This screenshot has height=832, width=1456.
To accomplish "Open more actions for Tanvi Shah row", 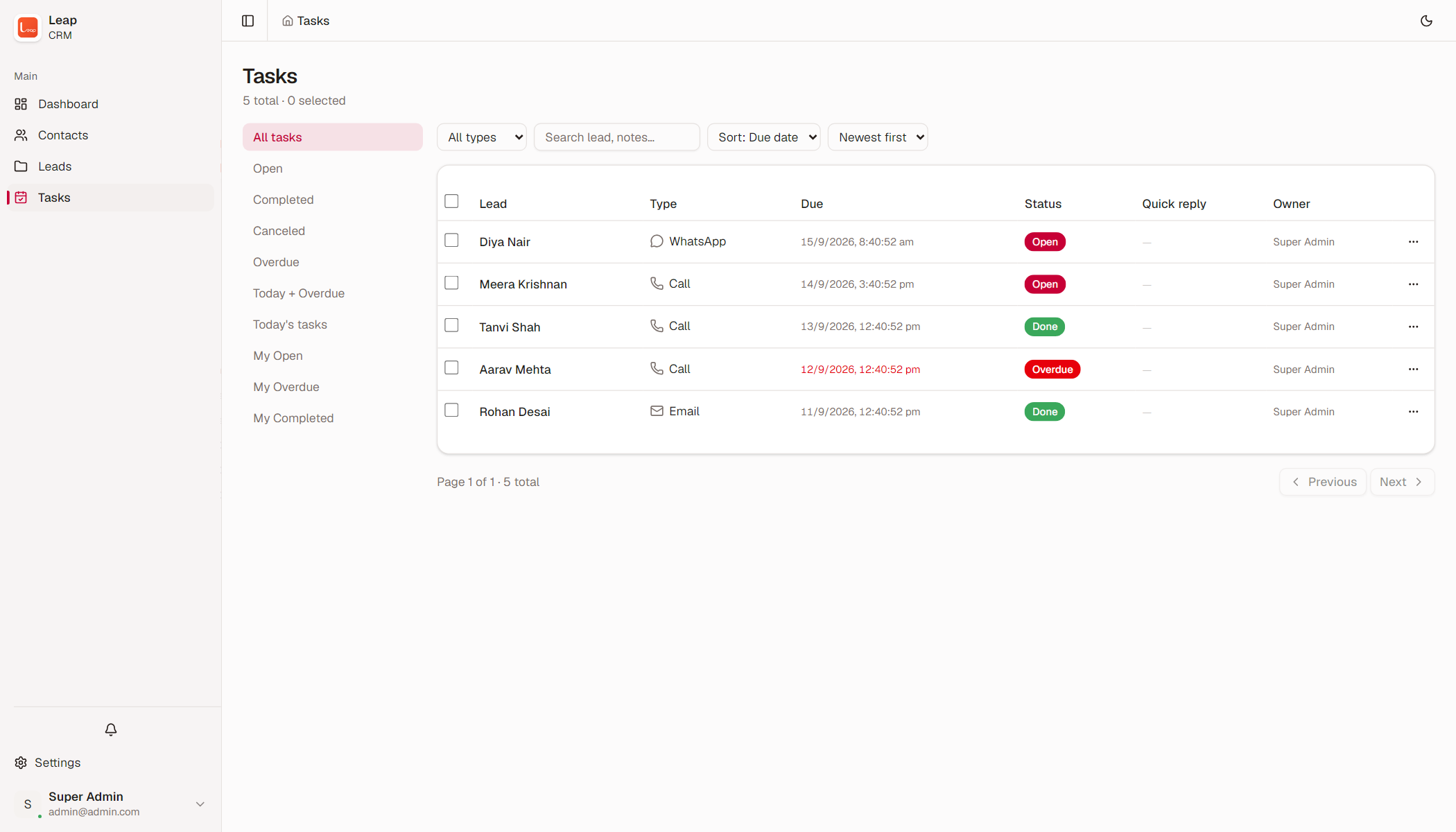I will (1413, 327).
